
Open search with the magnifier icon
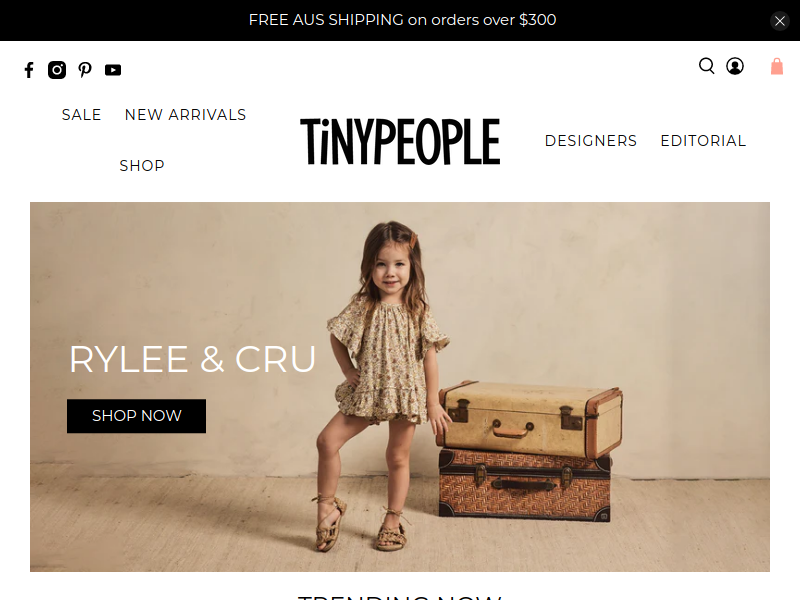tap(707, 66)
